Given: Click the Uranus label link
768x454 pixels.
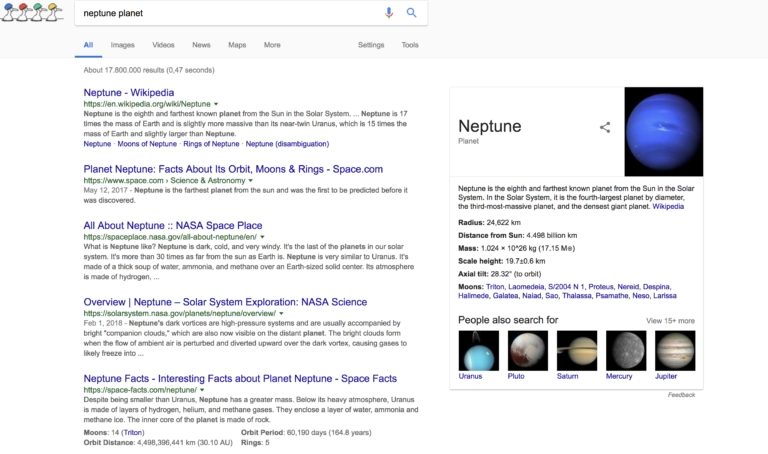Looking at the screenshot, I should click(470, 376).
